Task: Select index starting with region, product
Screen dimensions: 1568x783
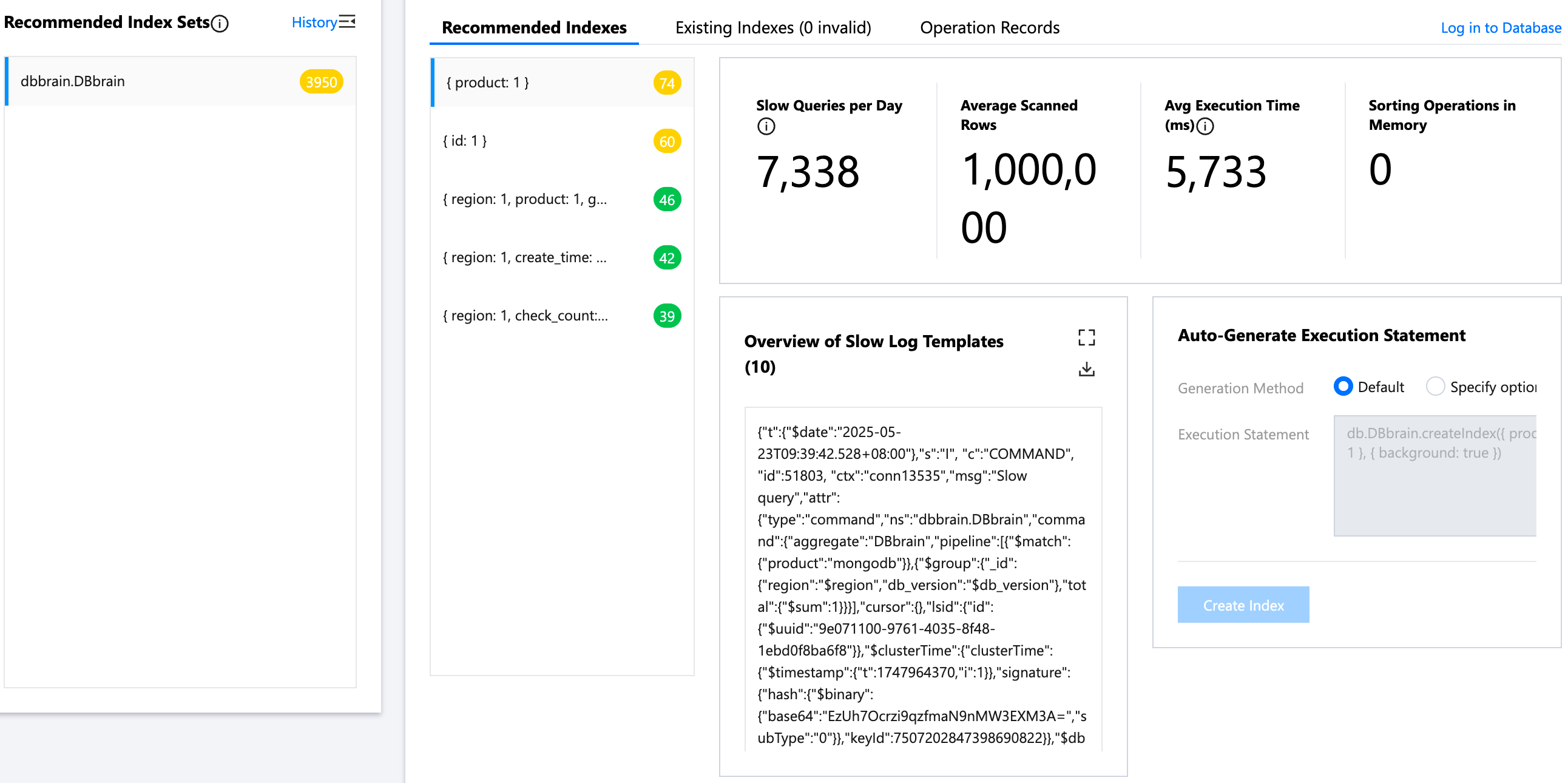Action: 525,199
